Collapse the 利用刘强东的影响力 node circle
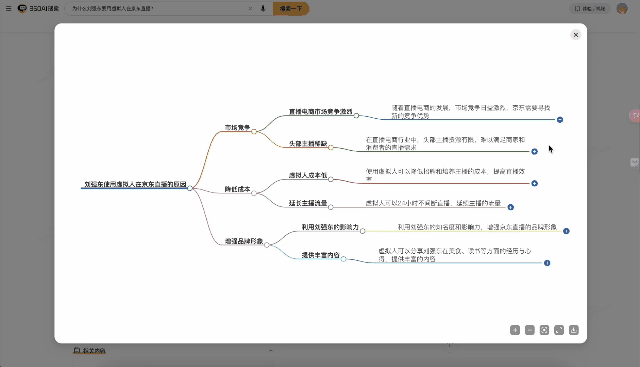The height and width of the screenshot is (367, 640). [x=362, y=231]
